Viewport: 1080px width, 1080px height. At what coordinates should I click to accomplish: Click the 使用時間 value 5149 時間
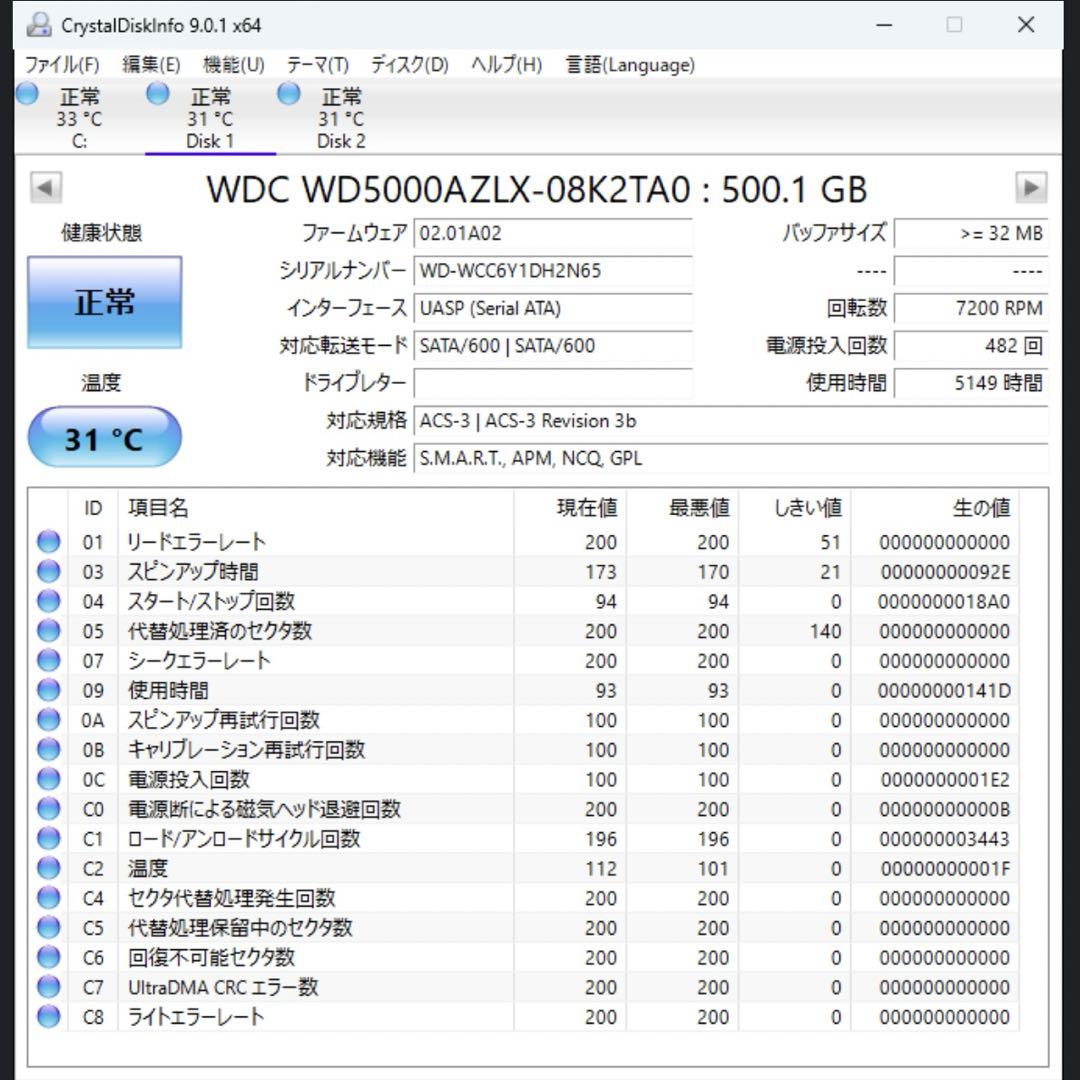(x=971, y=383)
